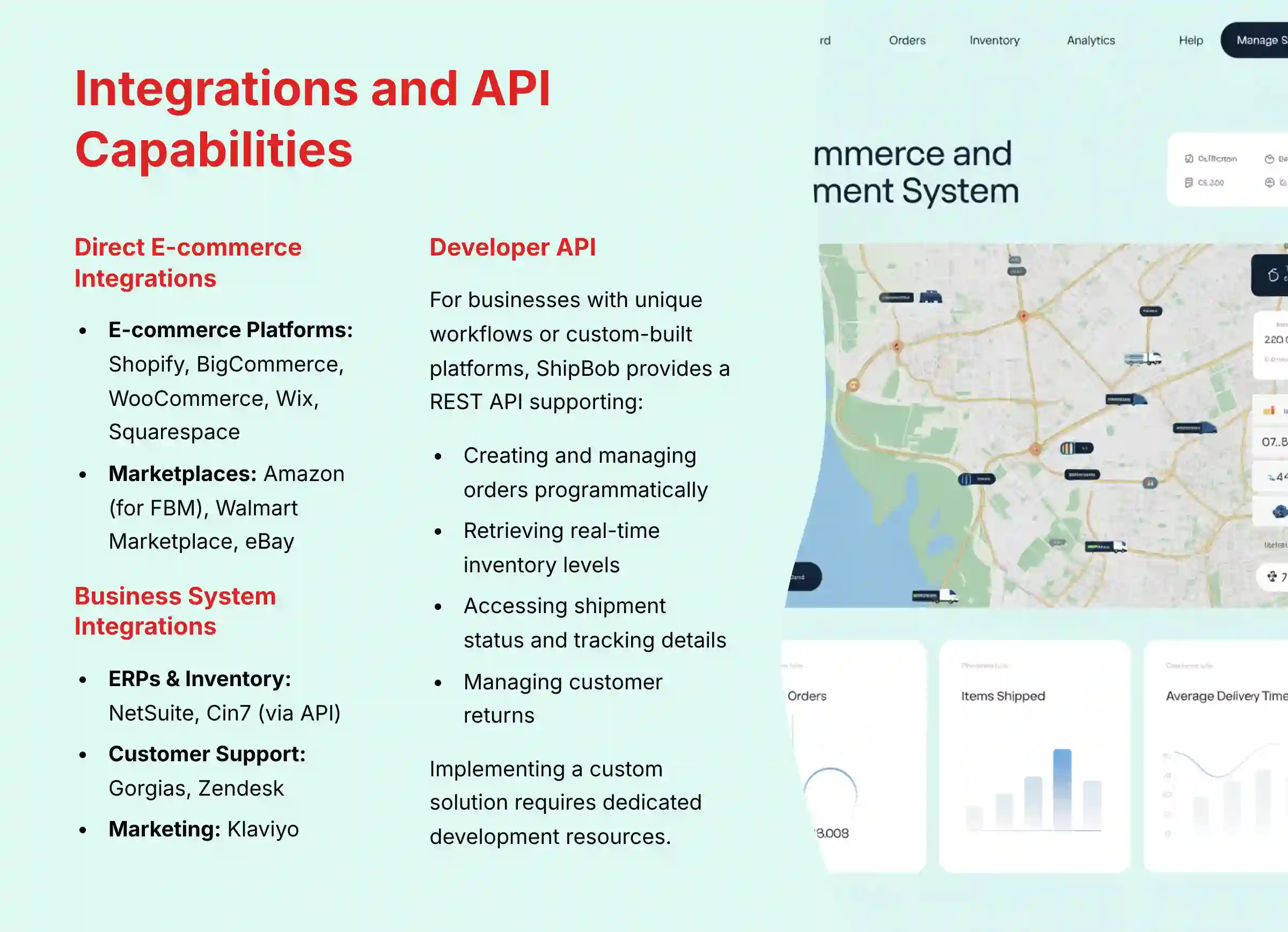Click the Direct E-commerce Integrations heading
This screenshot has width=1288, height=932.
[x=188, y=263]
